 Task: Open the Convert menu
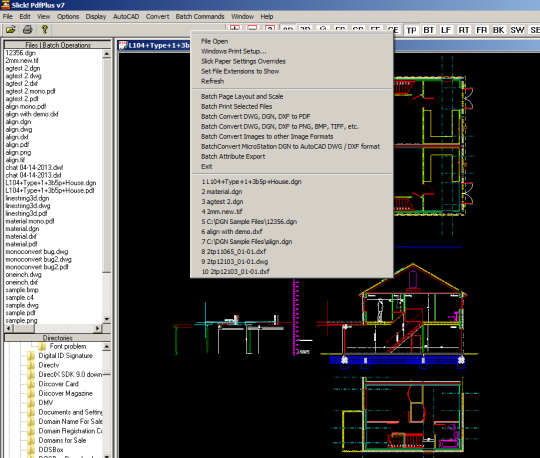157,17
